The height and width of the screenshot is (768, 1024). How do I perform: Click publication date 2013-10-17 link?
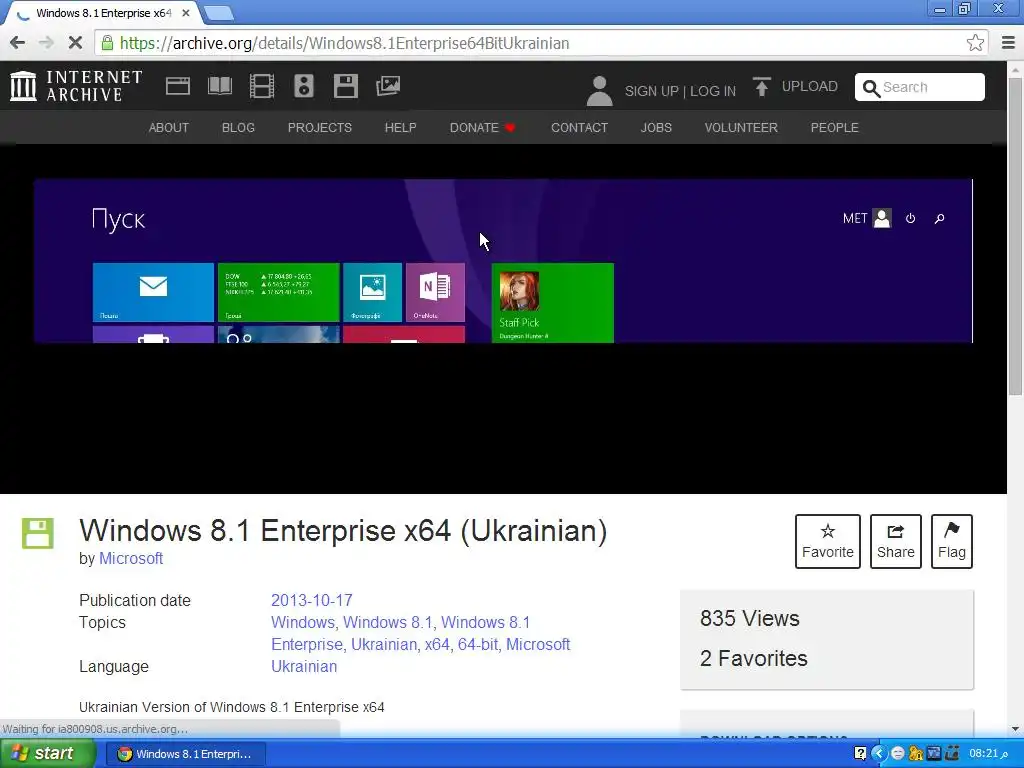pyautogui.click(x=312, y=600)
